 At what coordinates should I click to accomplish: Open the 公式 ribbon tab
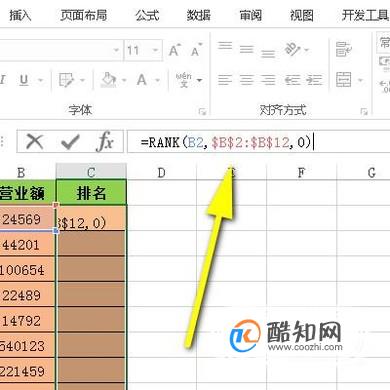click(147, 15)
